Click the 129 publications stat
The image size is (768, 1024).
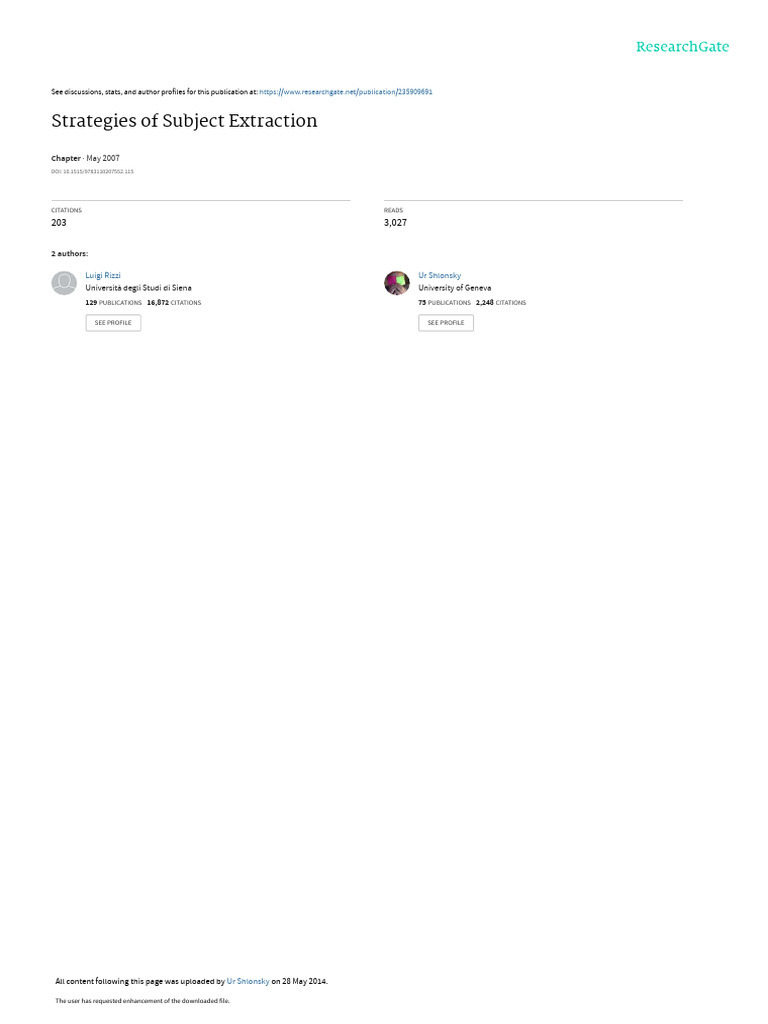114,303
